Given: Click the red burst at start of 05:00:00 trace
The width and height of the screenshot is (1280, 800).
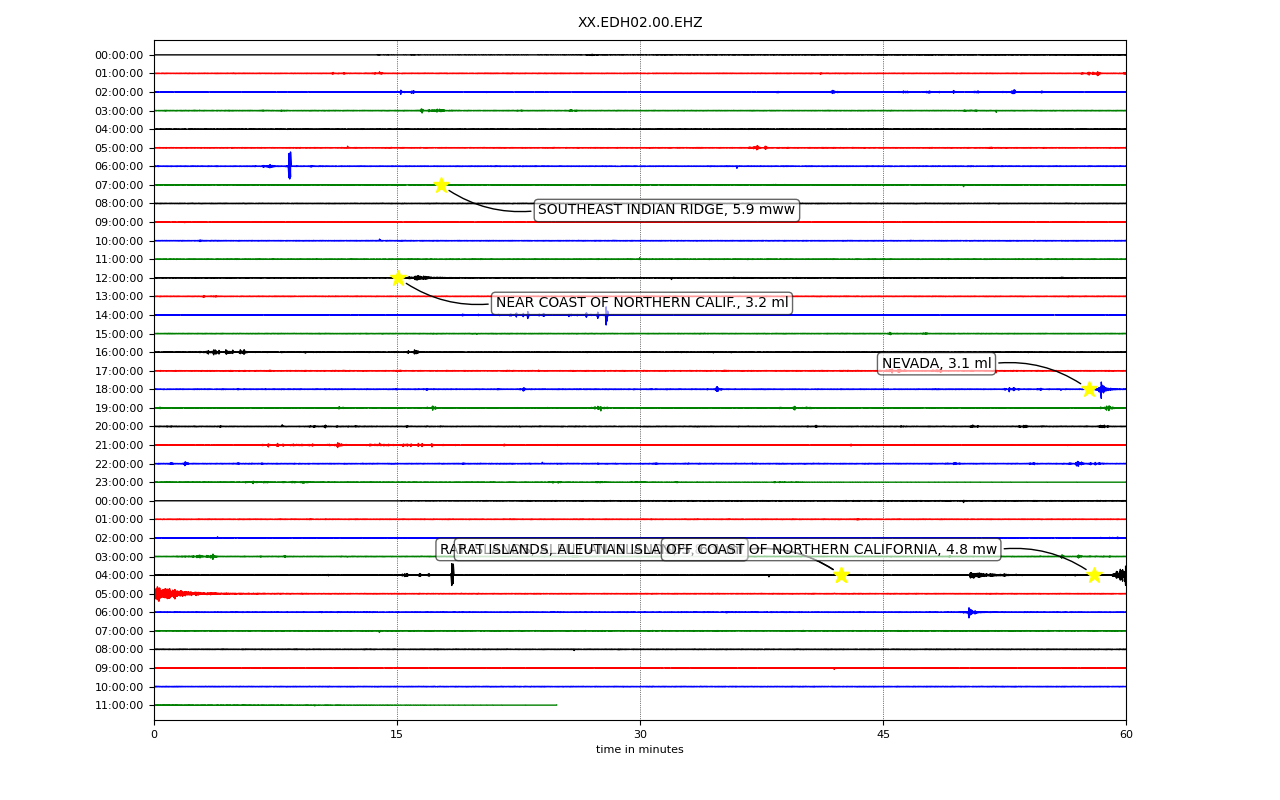Looking at the screenshot, I should pos(168,593).
